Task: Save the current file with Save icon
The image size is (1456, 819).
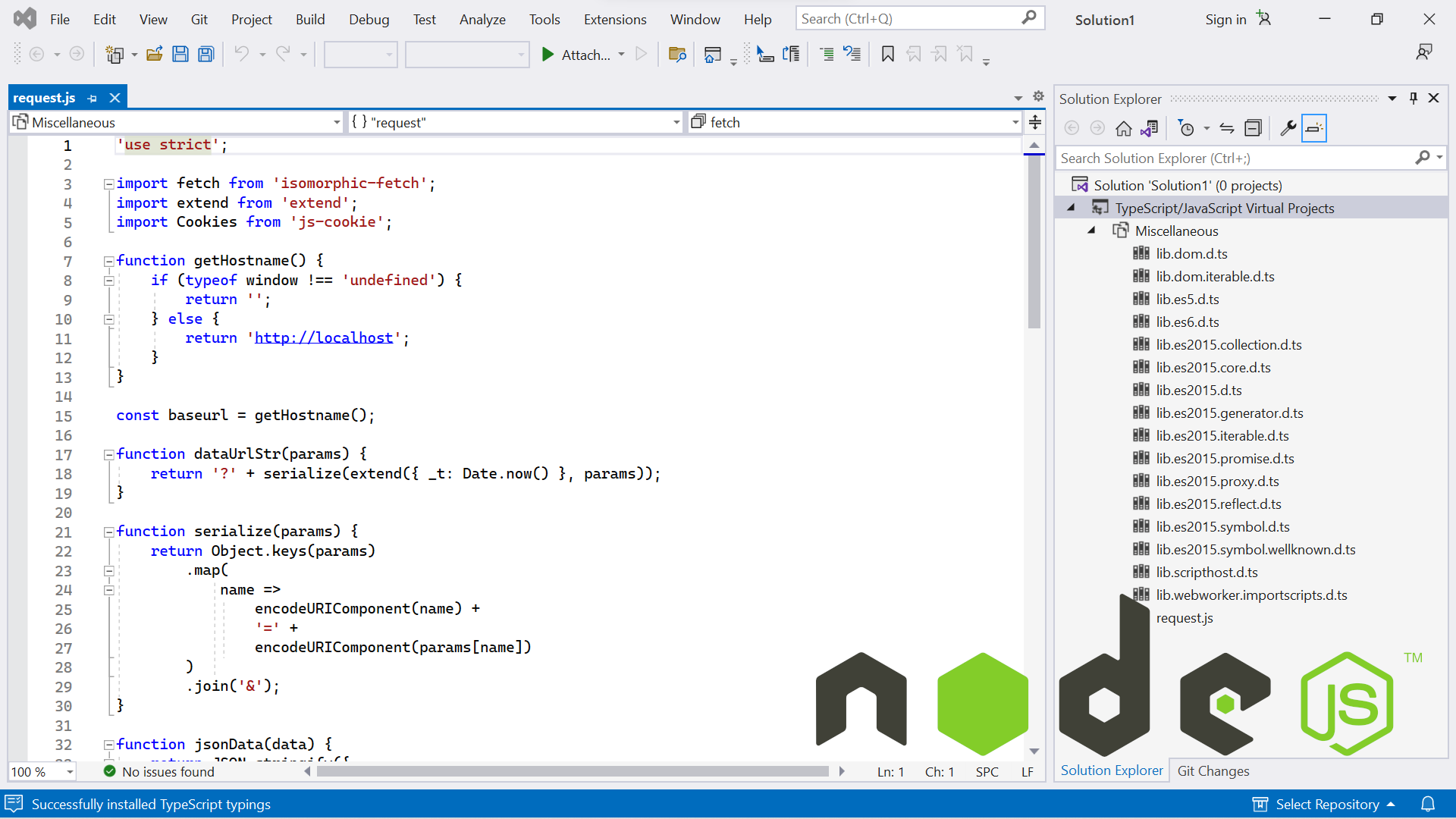Action: pos(180,55)
